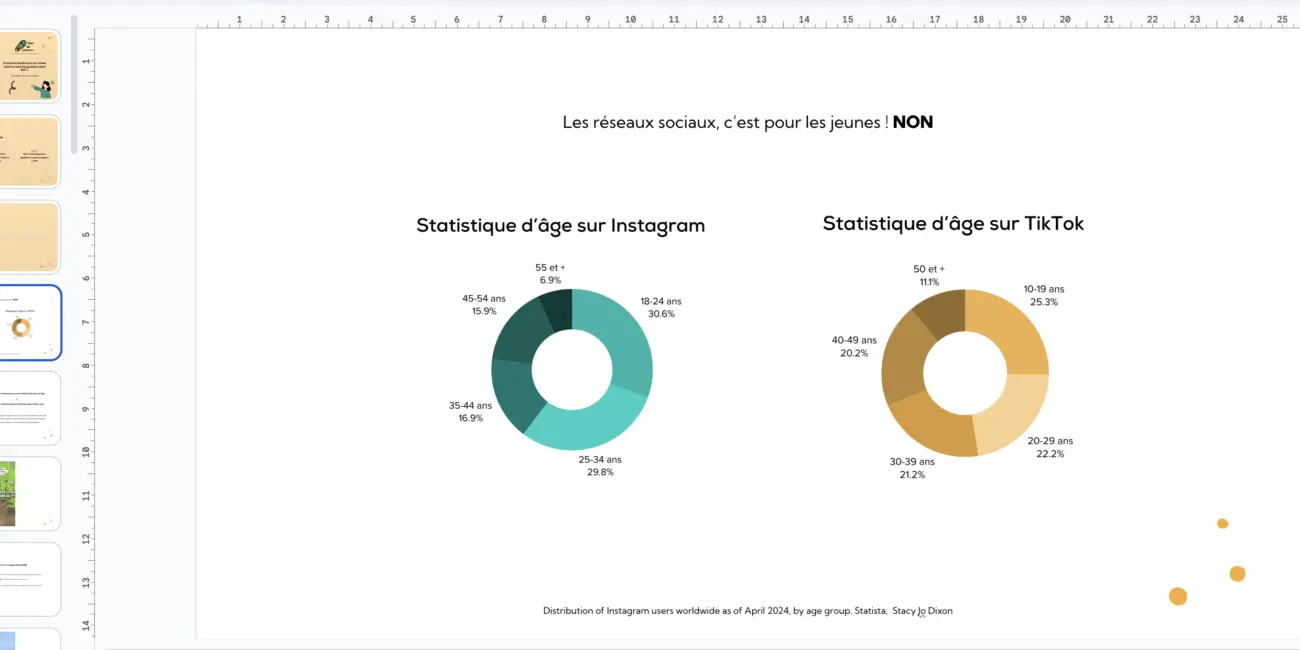Click the 'Statistique d'âge sur Instagram' heading
The height and width of the screenshot is (650, 1300).
pyautogui.click(x=560, y=226)
